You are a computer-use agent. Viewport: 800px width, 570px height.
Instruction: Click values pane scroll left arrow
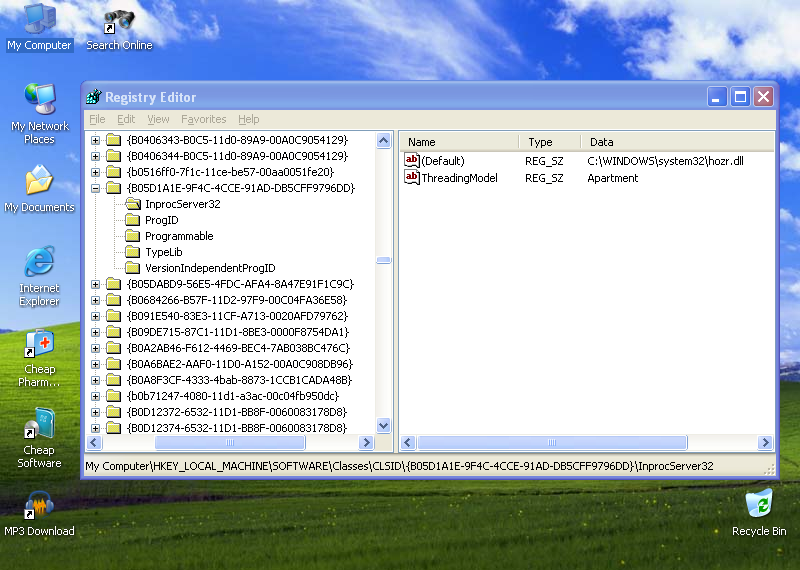pyautogui.click(x=408, y=442)
